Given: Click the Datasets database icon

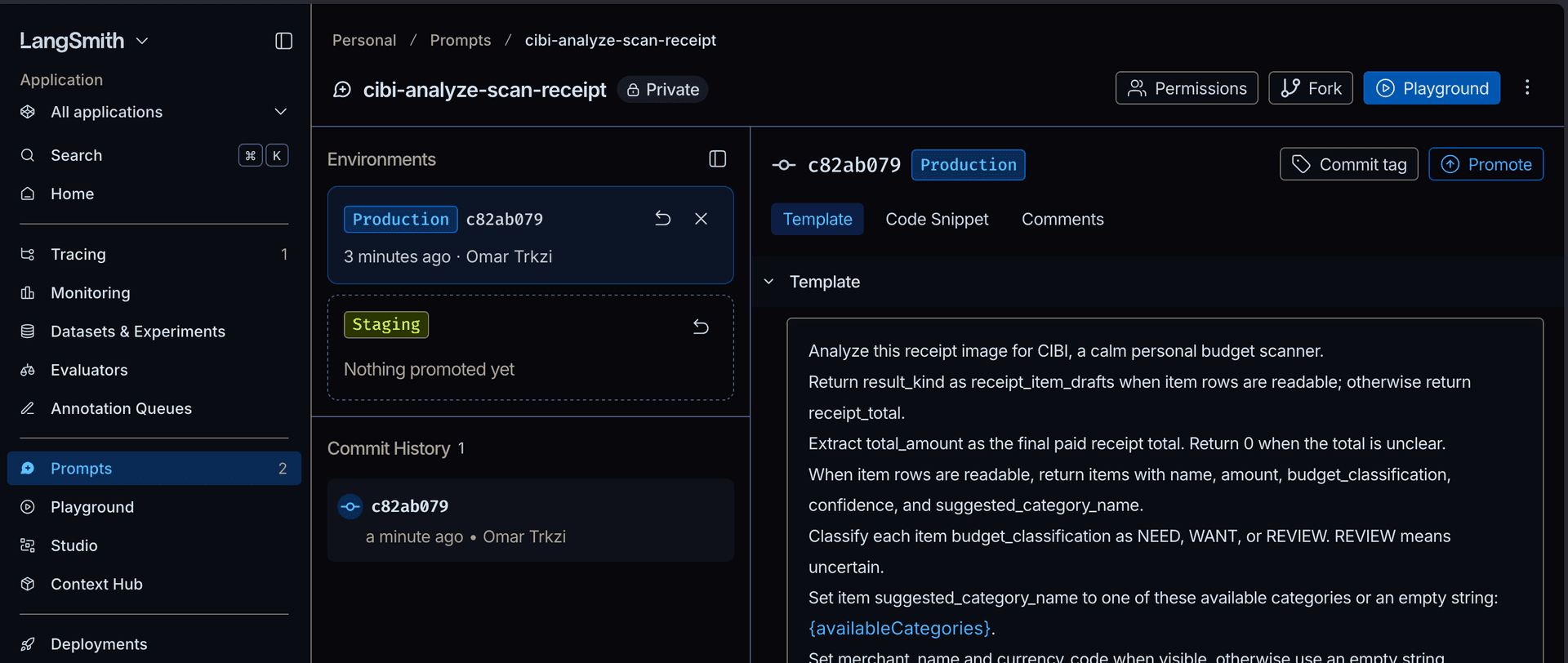Looking at the screenshot, I should 28,331.
